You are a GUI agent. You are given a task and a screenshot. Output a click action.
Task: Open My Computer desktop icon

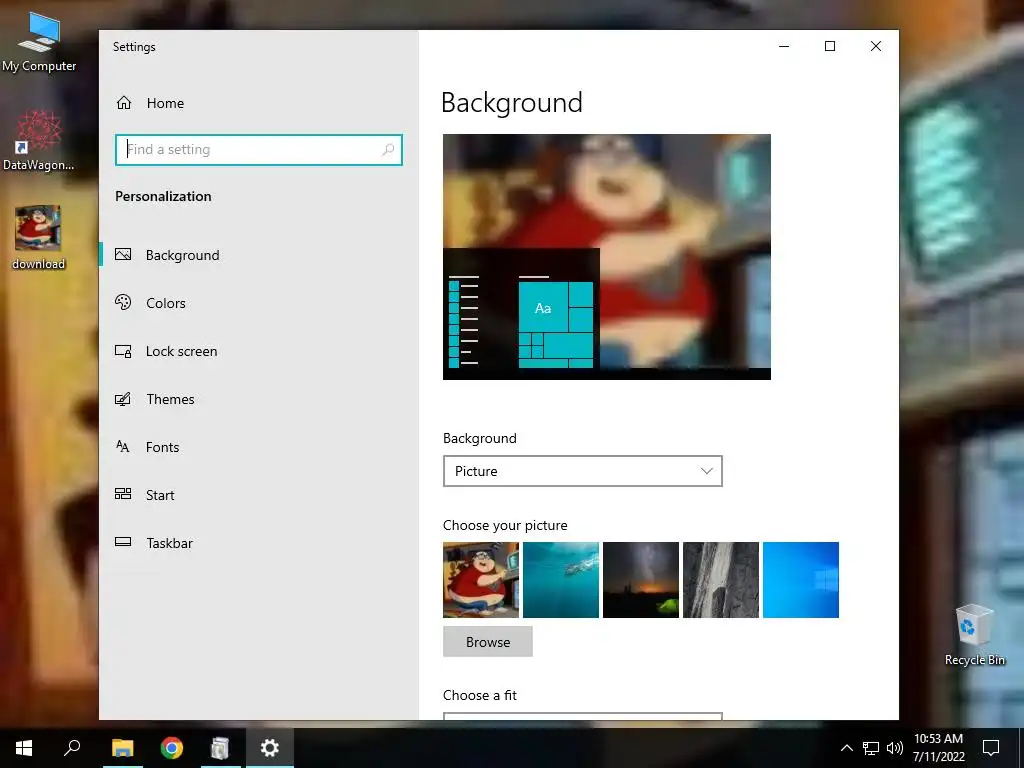[39, 42]
